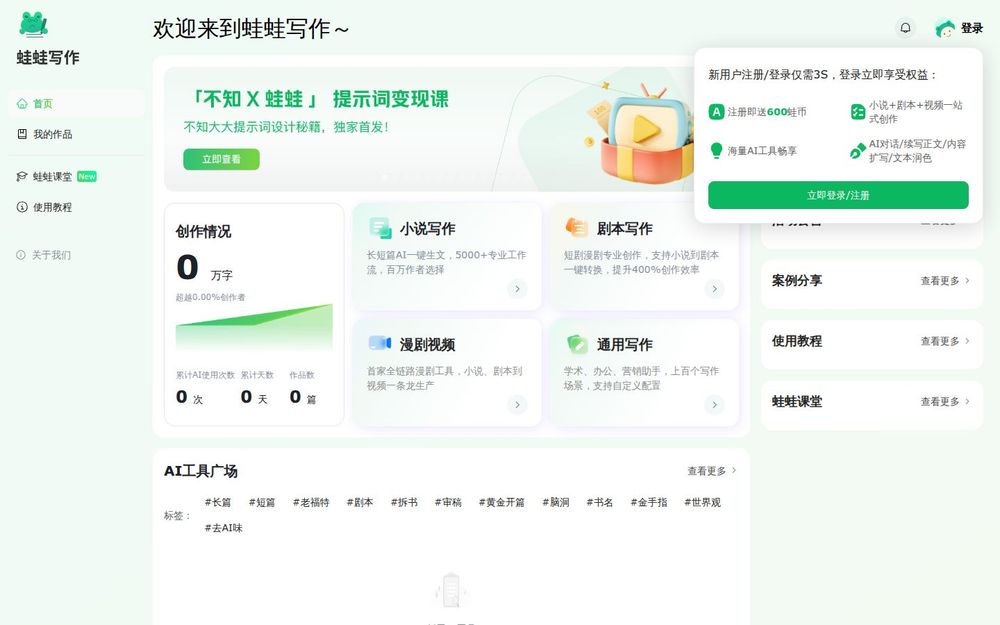Select the #审稿 tag
1000x625 pixels.
click(448, 503)
